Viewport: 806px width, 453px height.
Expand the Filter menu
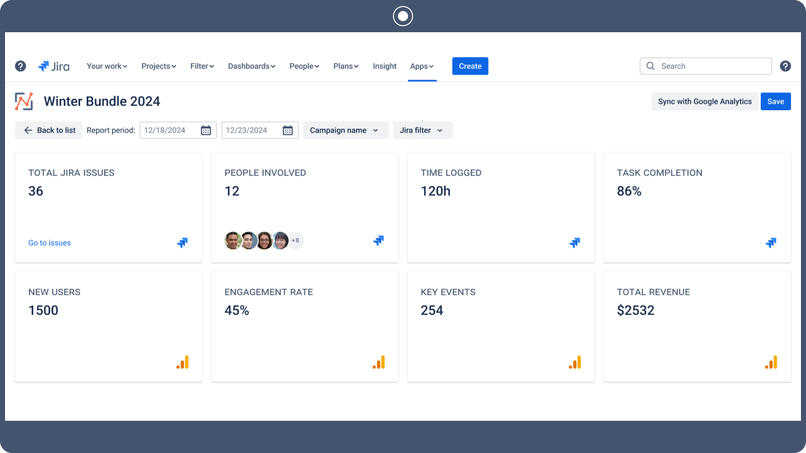pos(202,66)
